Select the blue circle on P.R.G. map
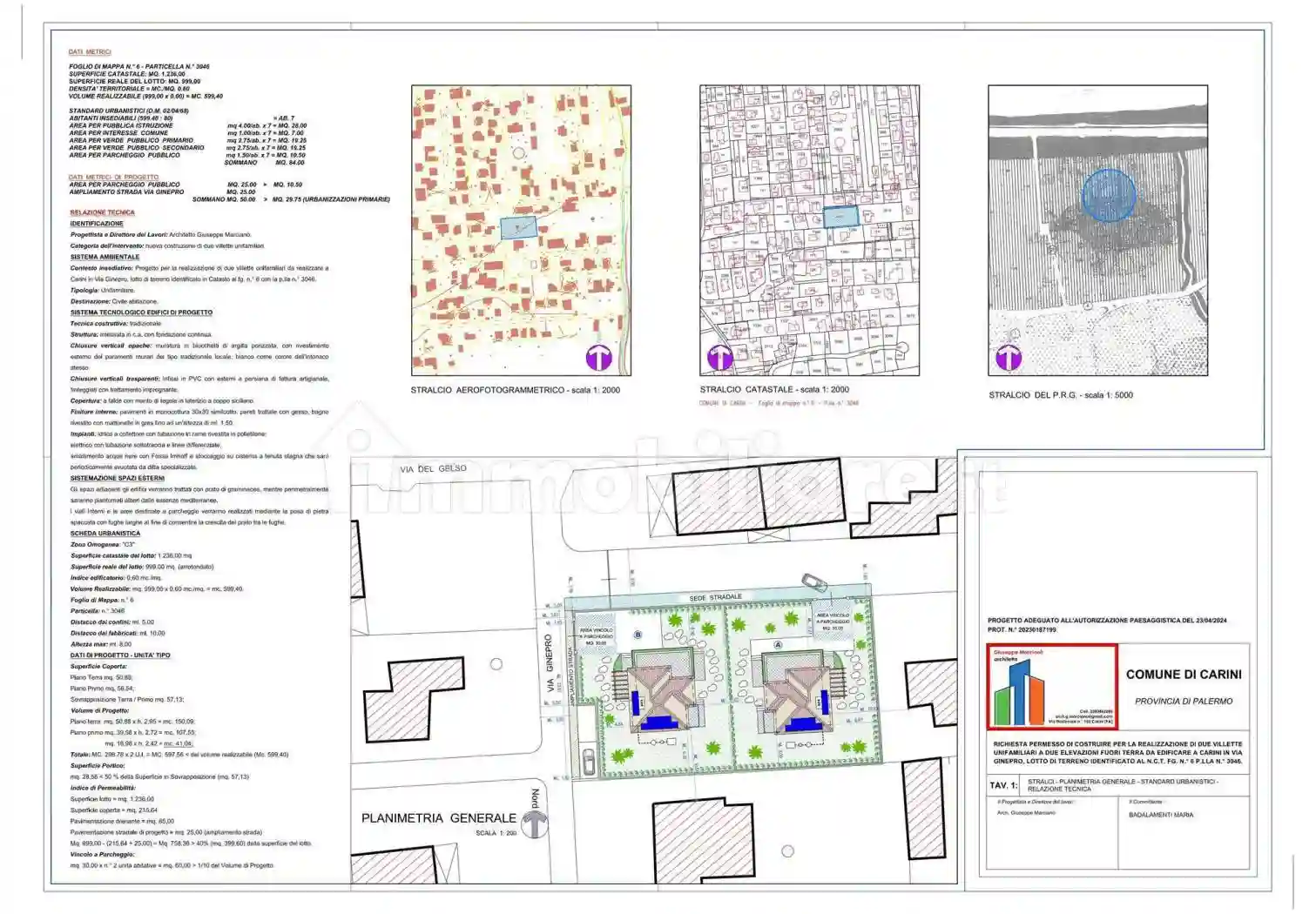This screenshot has width=1316, height=914. (1108, 194)
